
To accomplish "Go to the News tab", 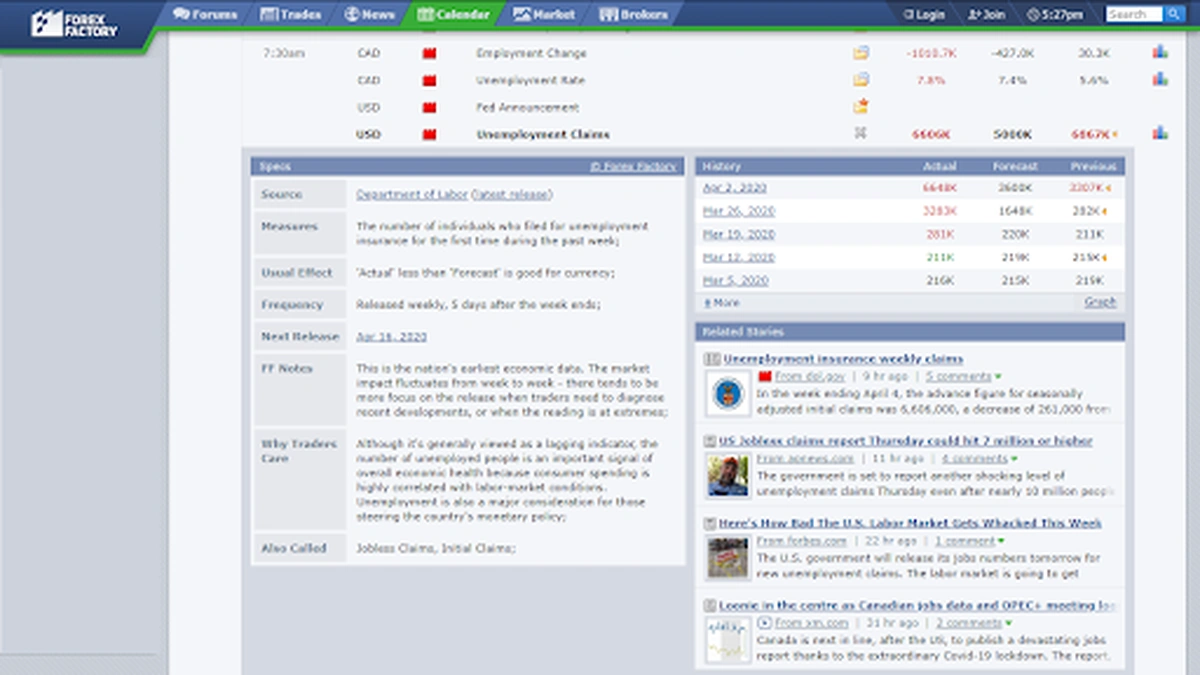I will click(x=369, y=14).
